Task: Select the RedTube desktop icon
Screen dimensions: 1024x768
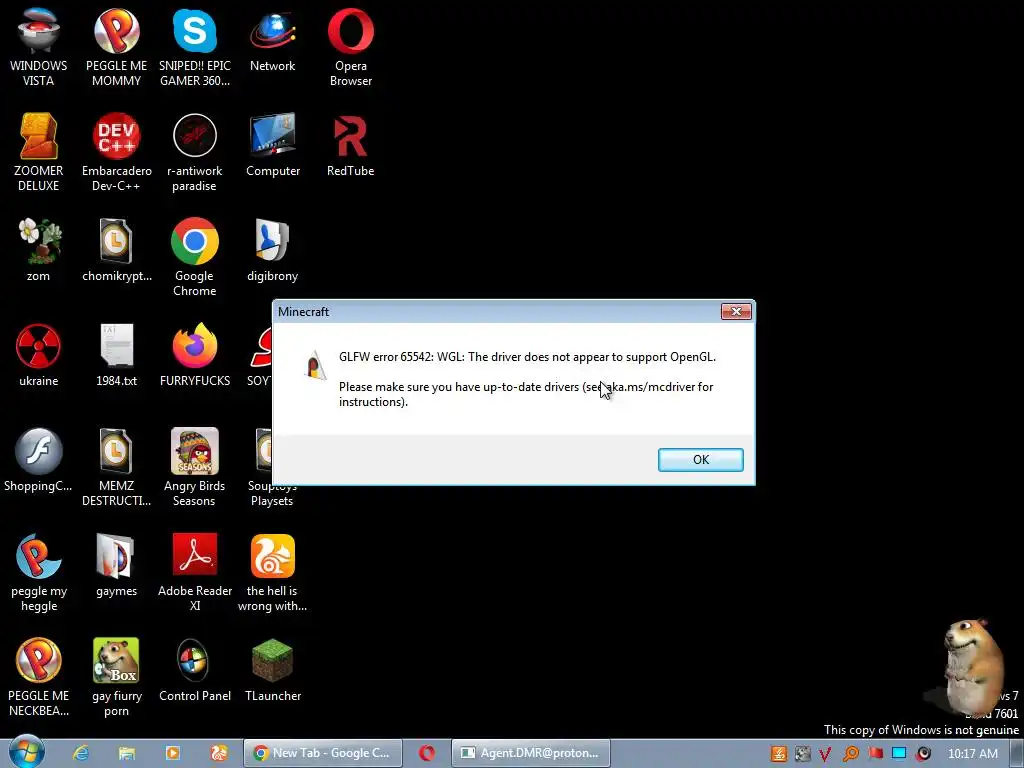Action: pyautogui.click(x=351, y=145)
